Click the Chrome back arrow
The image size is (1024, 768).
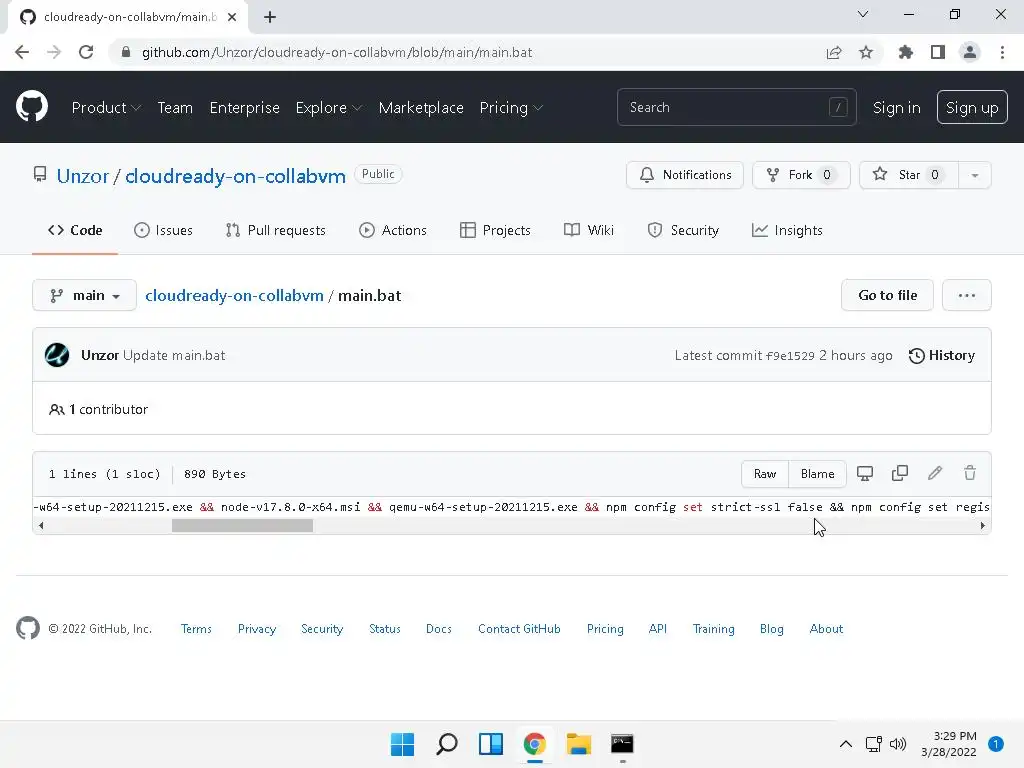tap(22, 52)
